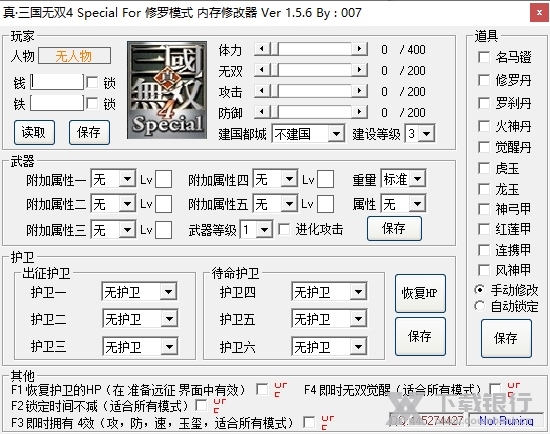
Task: Check the 锁 box next to 铁
Action: click(x=93, y=104)
